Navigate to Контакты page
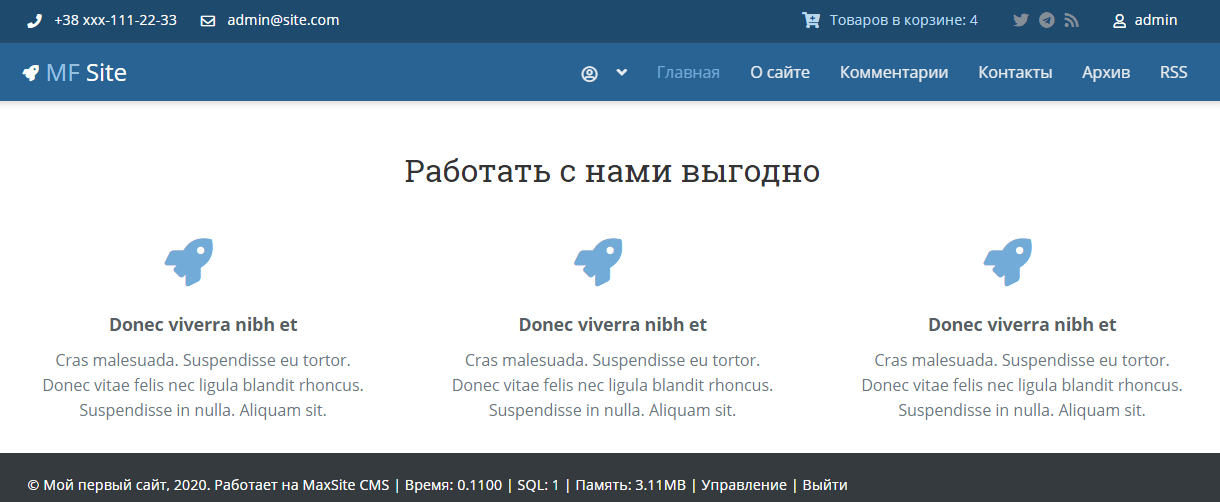 tap(1015, 72)
